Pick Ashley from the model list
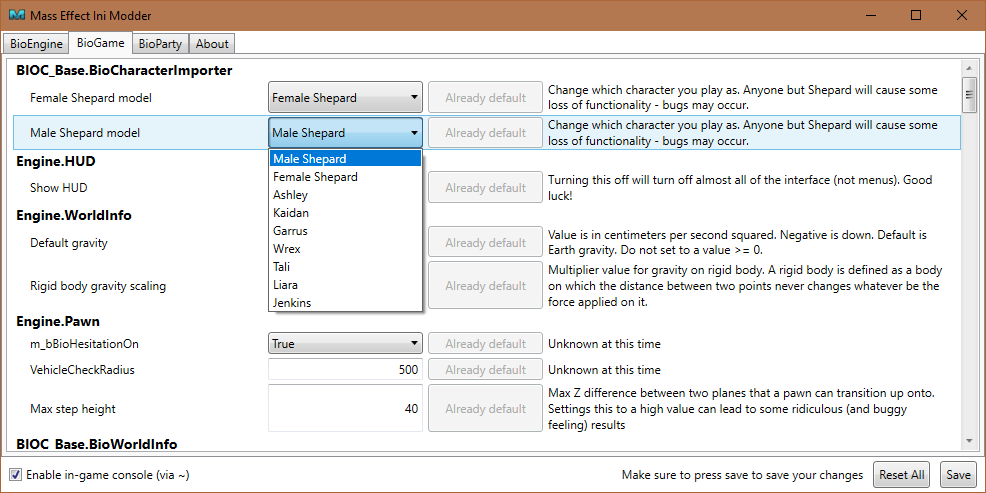Screen dimensions: 986x493 (x=345, y=195)
